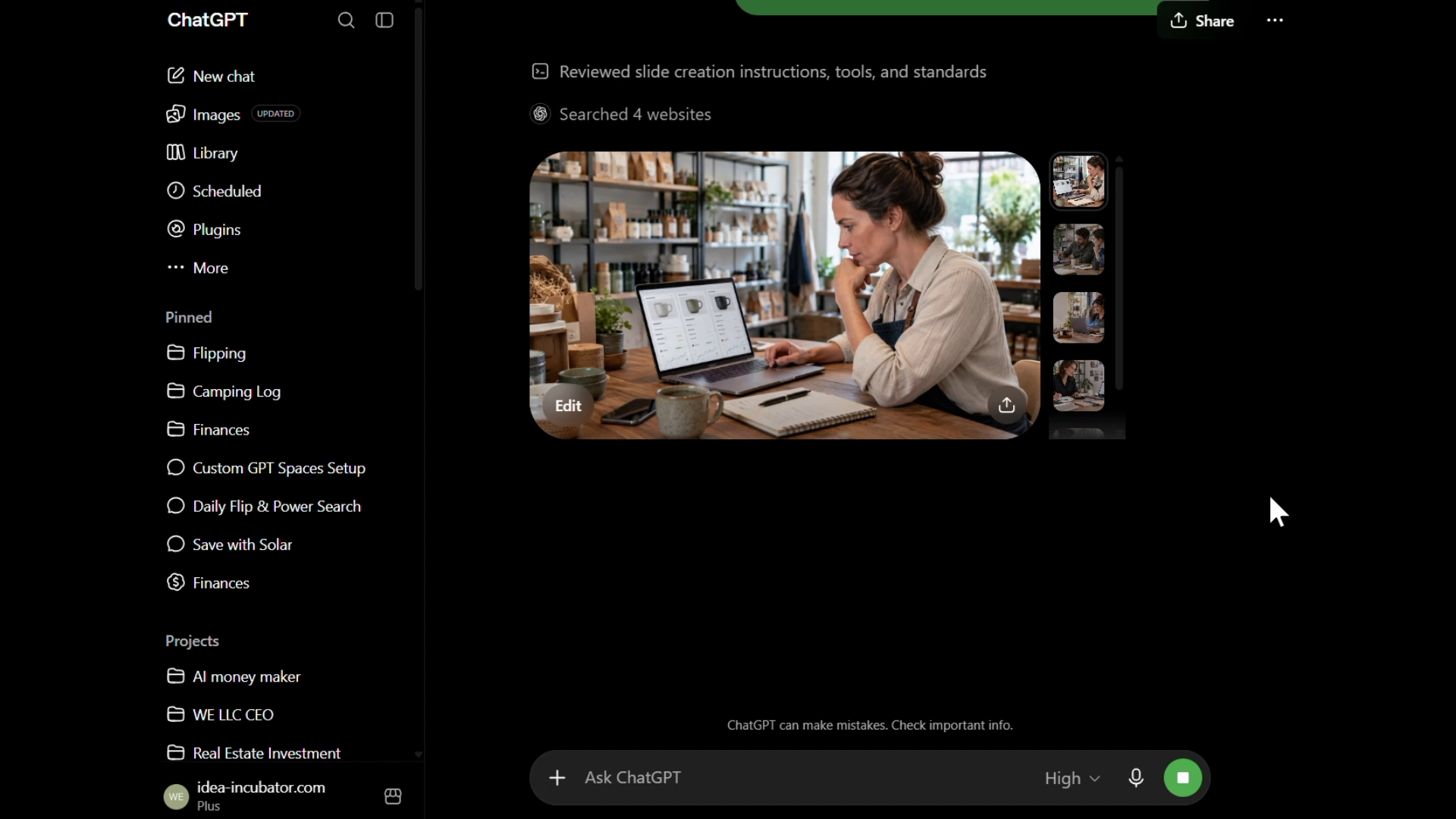Open the pinned Finances folder

click(x=208, y=429)
